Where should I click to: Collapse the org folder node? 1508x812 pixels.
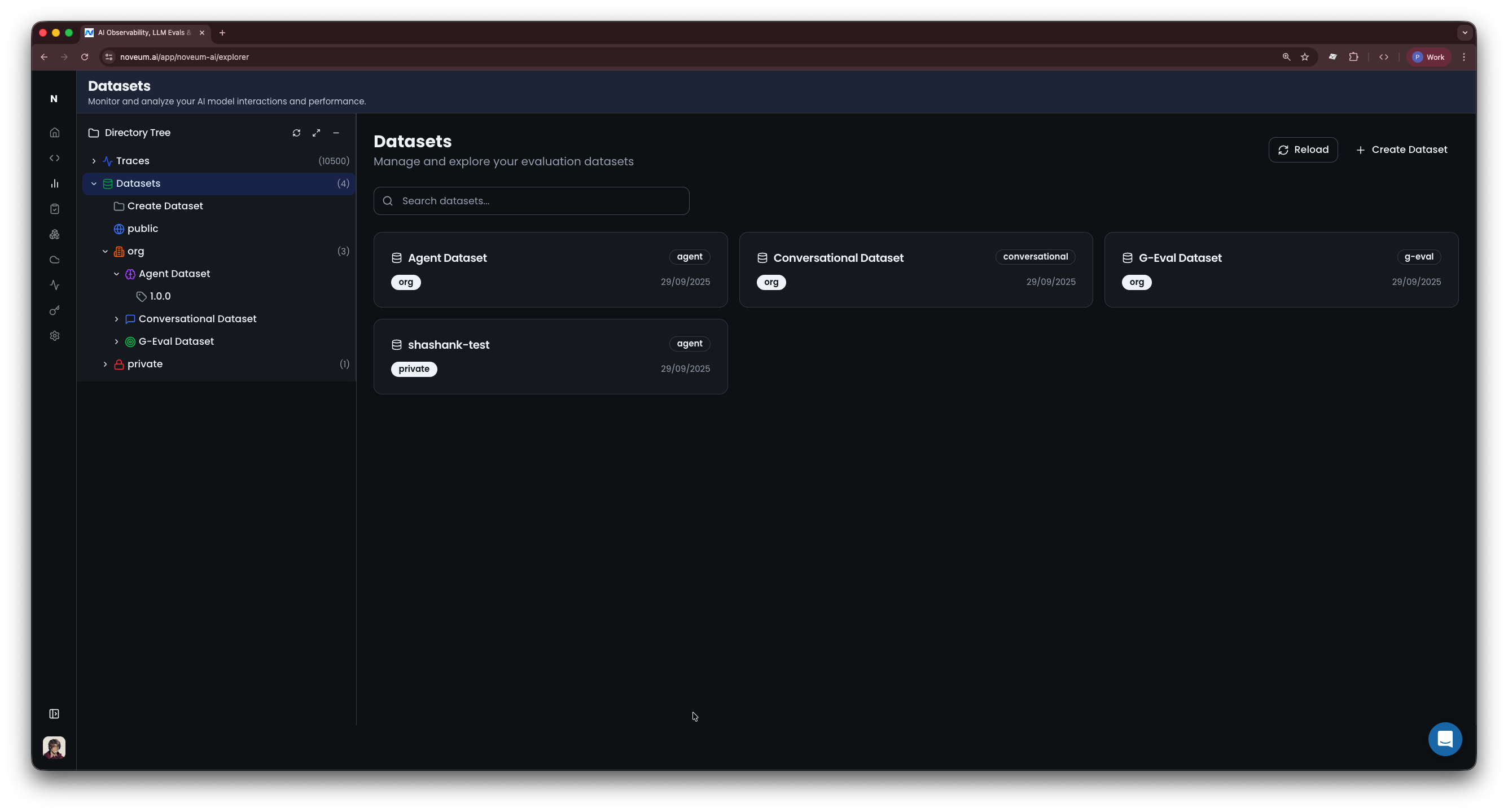coord(106,251)
